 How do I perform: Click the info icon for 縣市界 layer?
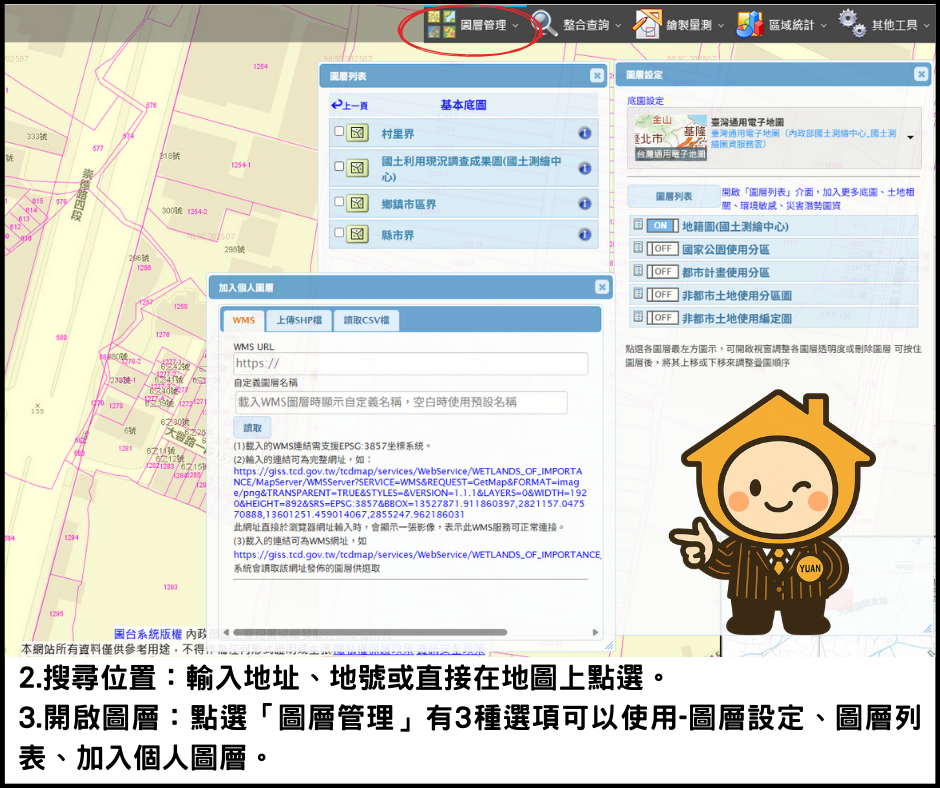(584, 235)
